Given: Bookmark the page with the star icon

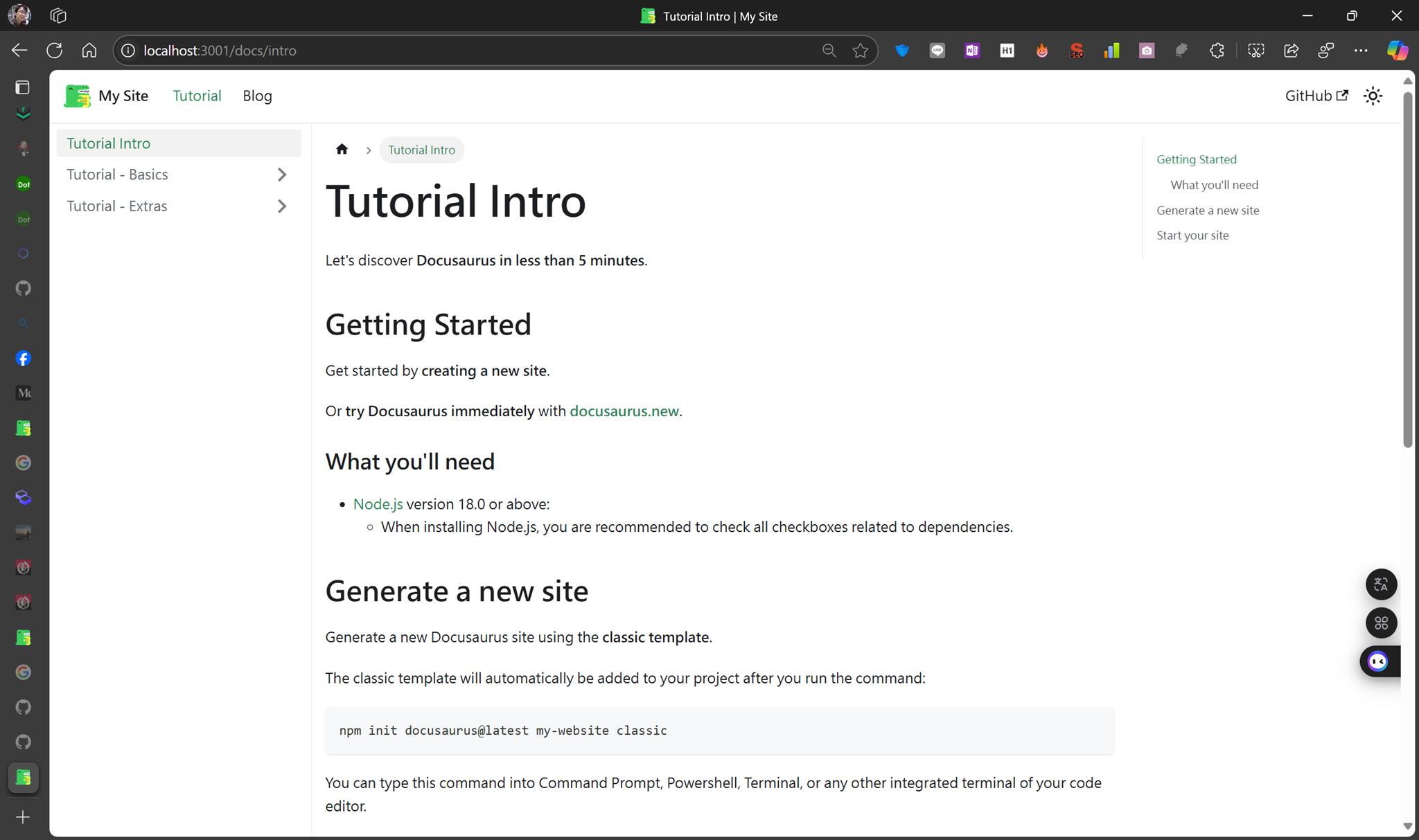Looking at the screenshot, I should point(860,51).
